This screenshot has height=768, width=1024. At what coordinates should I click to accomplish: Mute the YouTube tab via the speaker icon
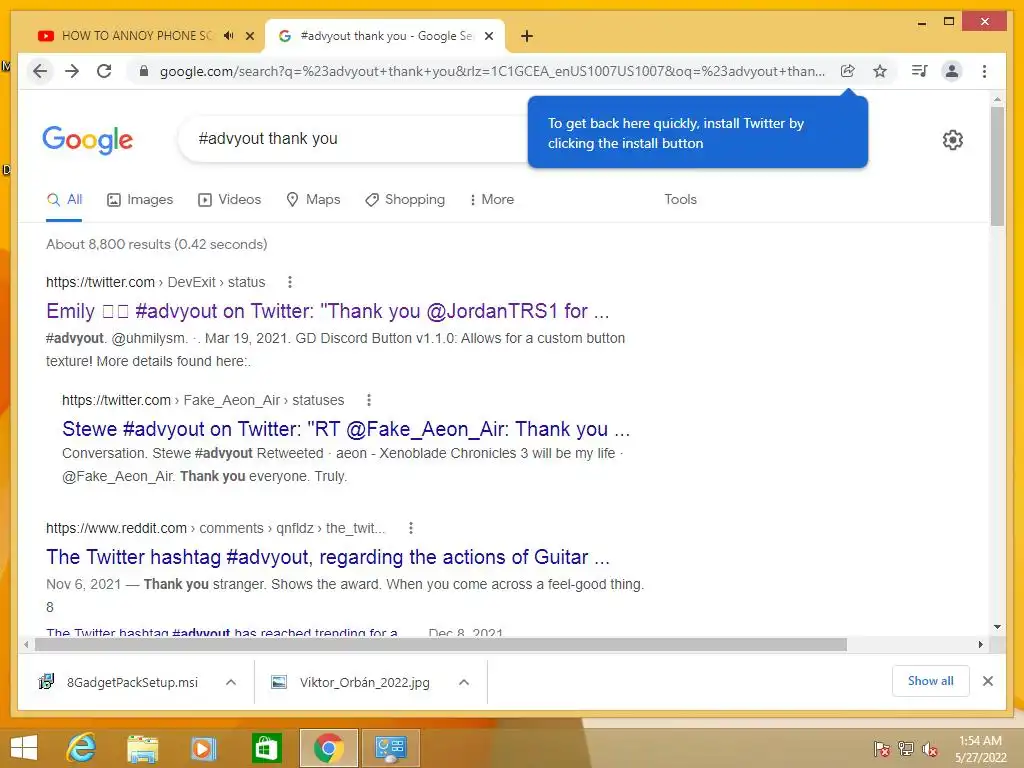pyautogui.click(x=229, y=36)
